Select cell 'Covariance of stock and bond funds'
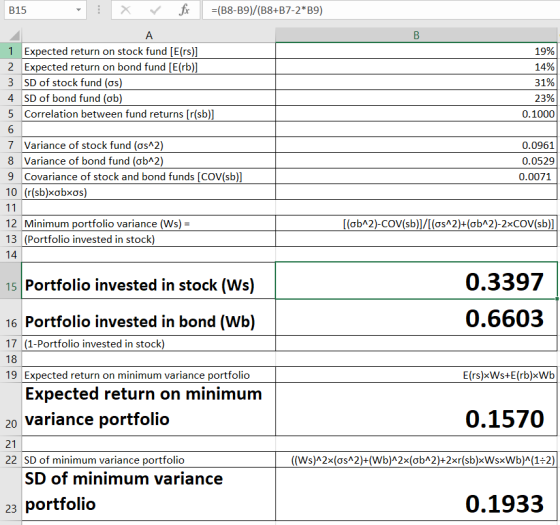This screenshot has height=525, width=560. 149,176
